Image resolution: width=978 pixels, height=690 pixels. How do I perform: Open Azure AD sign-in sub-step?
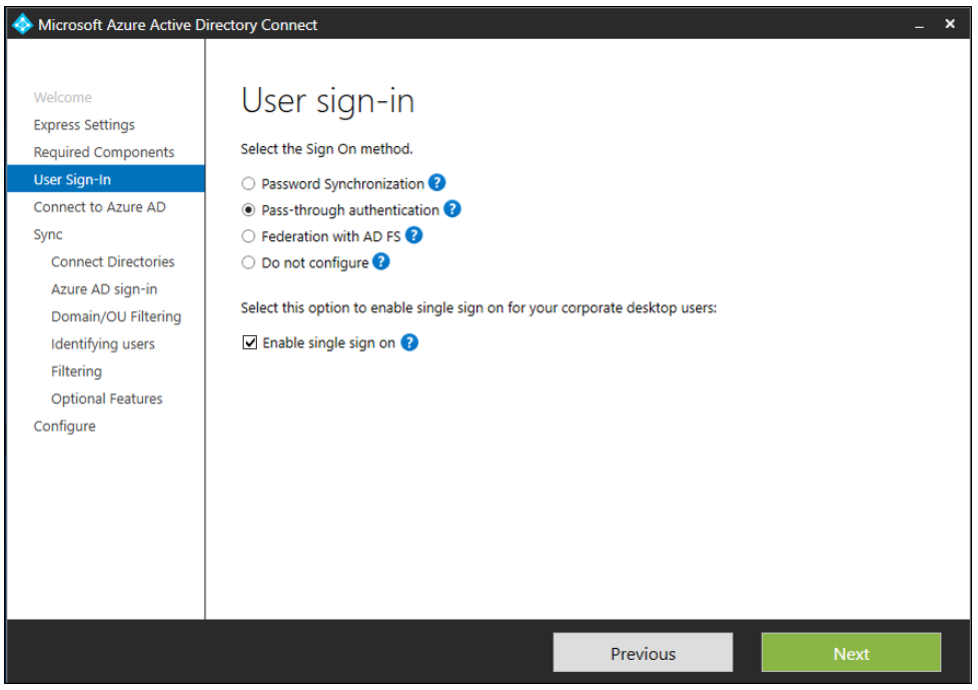(x=104, y=289)
